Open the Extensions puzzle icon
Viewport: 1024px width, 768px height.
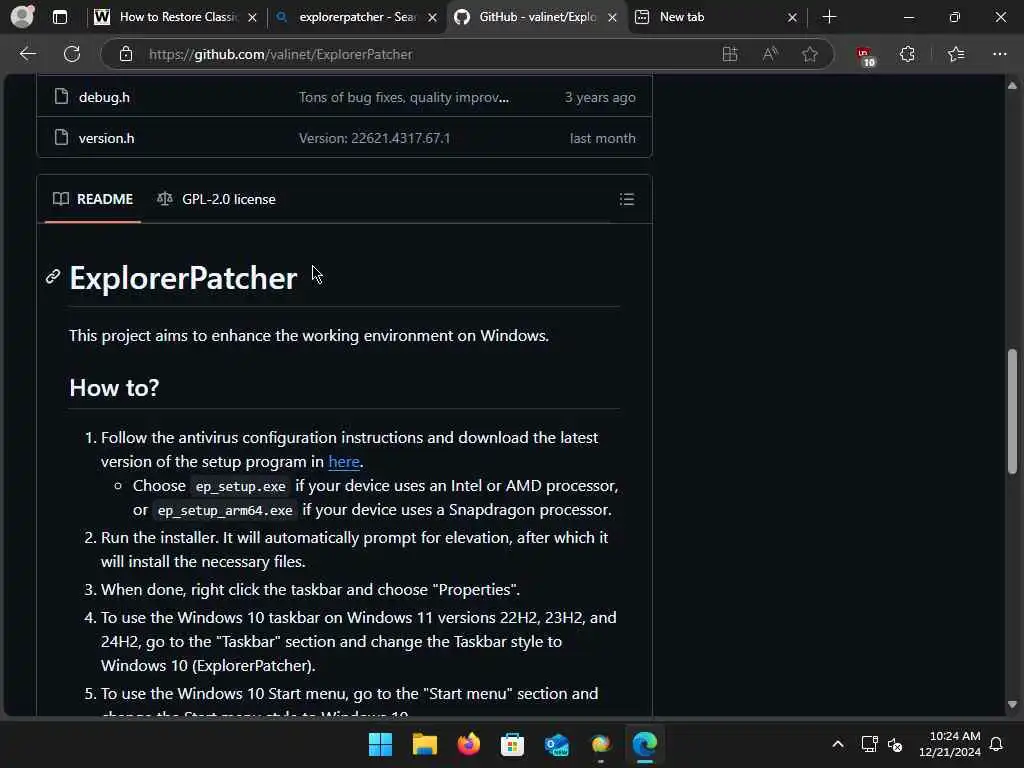[907, 54]
